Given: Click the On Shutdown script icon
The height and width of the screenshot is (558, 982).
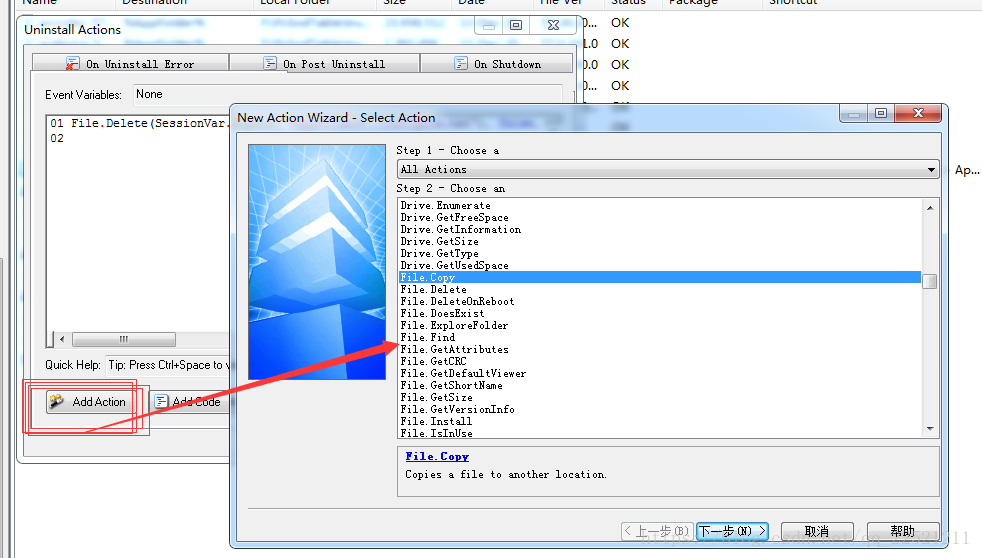Looking at the screenshot, I should (x=461, y=63).
